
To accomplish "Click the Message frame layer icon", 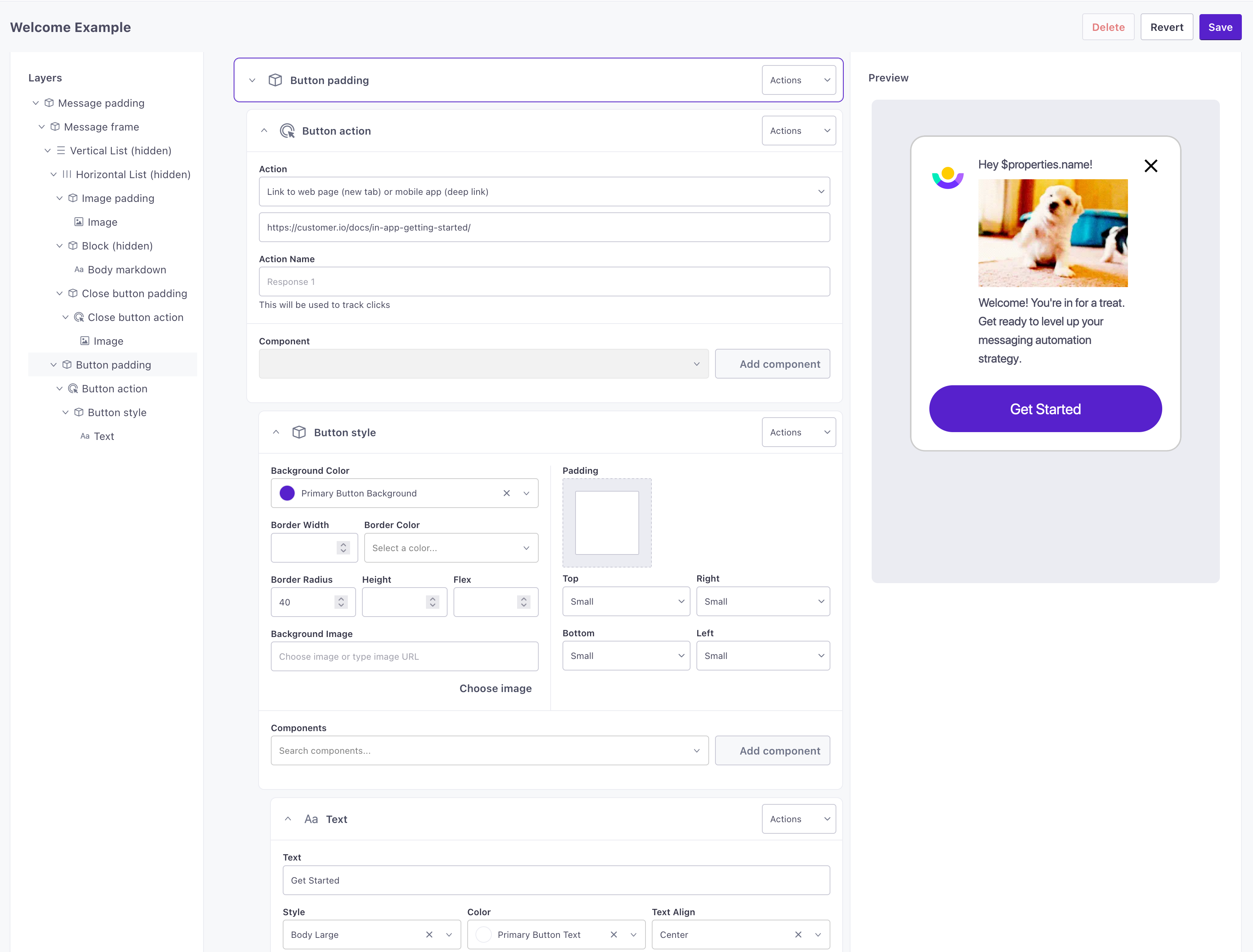I will click(54, 127).
